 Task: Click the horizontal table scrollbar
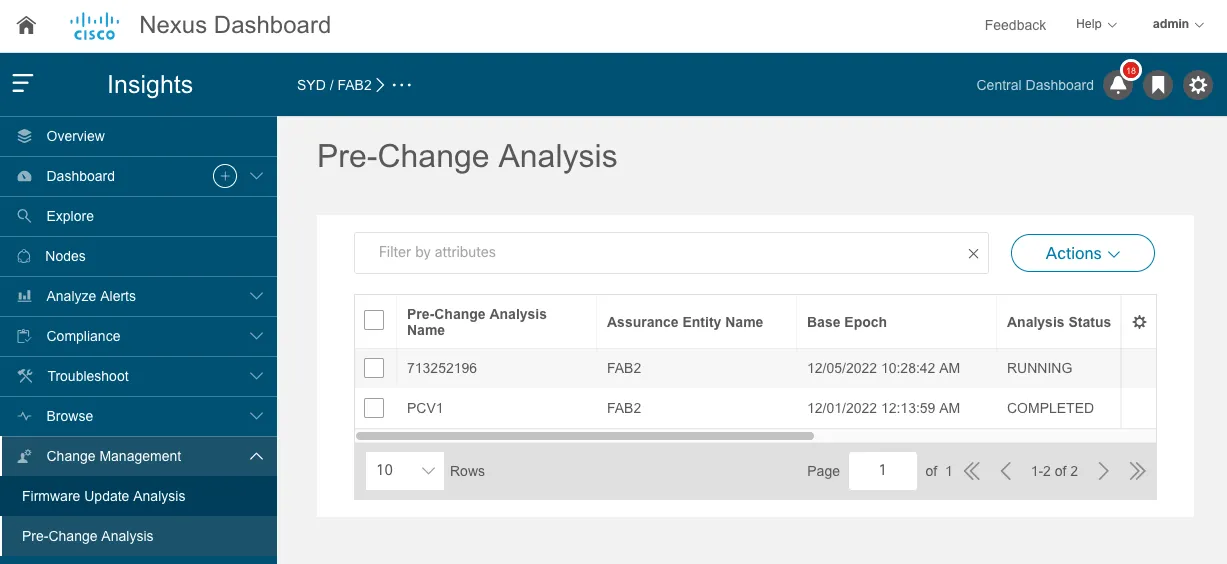click(585, 436)
